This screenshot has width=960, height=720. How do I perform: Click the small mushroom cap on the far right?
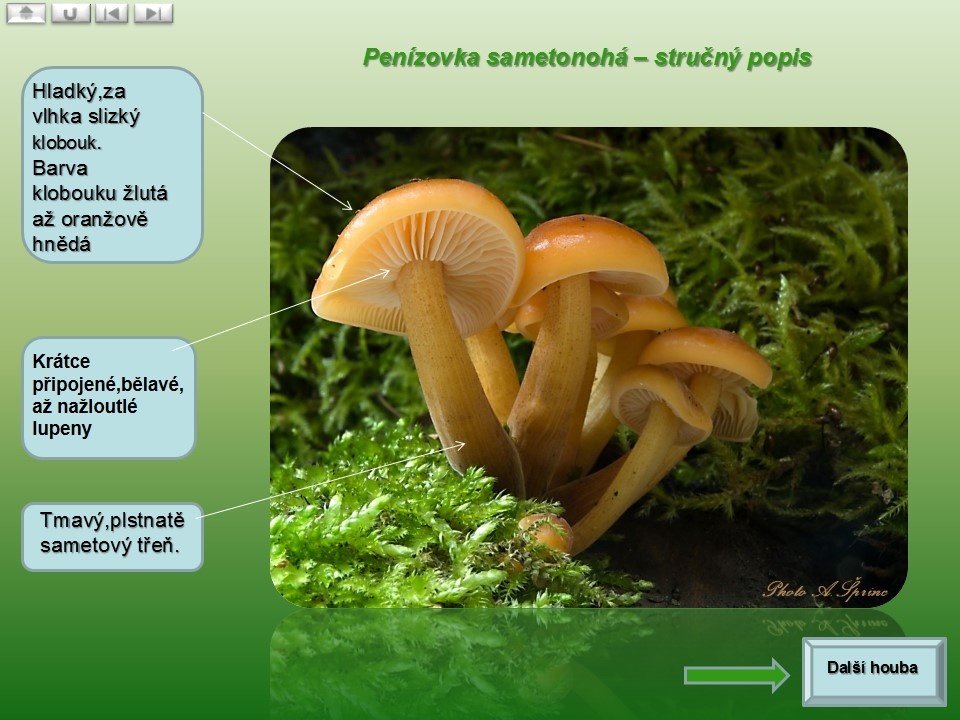pos(705,352)
